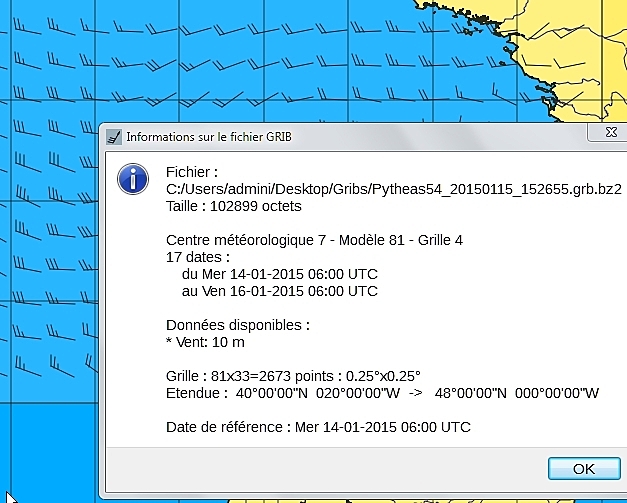Image resolution: width=627 pixels, height=503 pixels.
Task: Click the 'Données disponibles :' label
Action: [238, 325]
